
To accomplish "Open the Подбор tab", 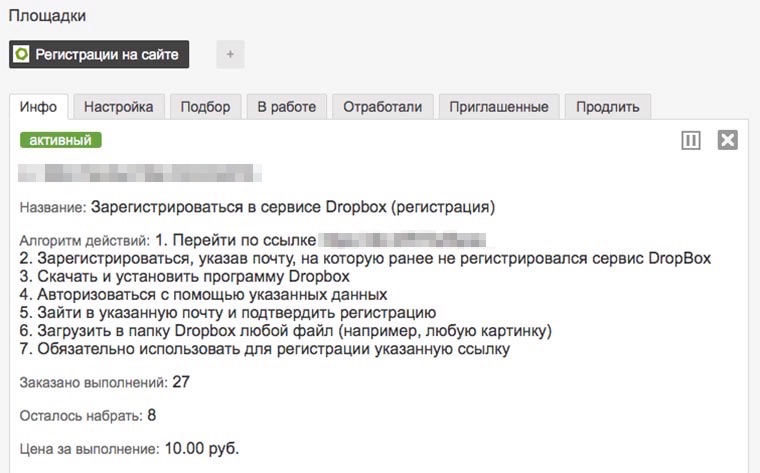I will (x=206, y=107).
